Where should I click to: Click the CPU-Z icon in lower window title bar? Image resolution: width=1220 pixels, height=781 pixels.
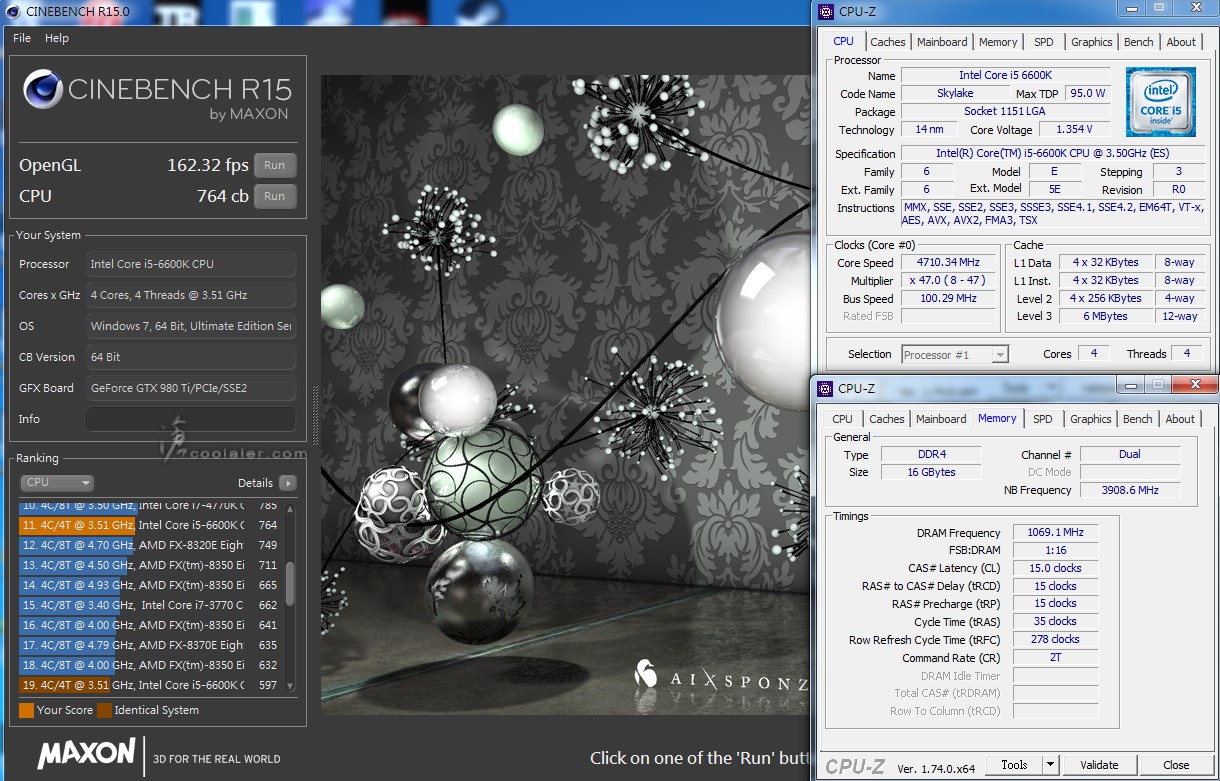826,388
